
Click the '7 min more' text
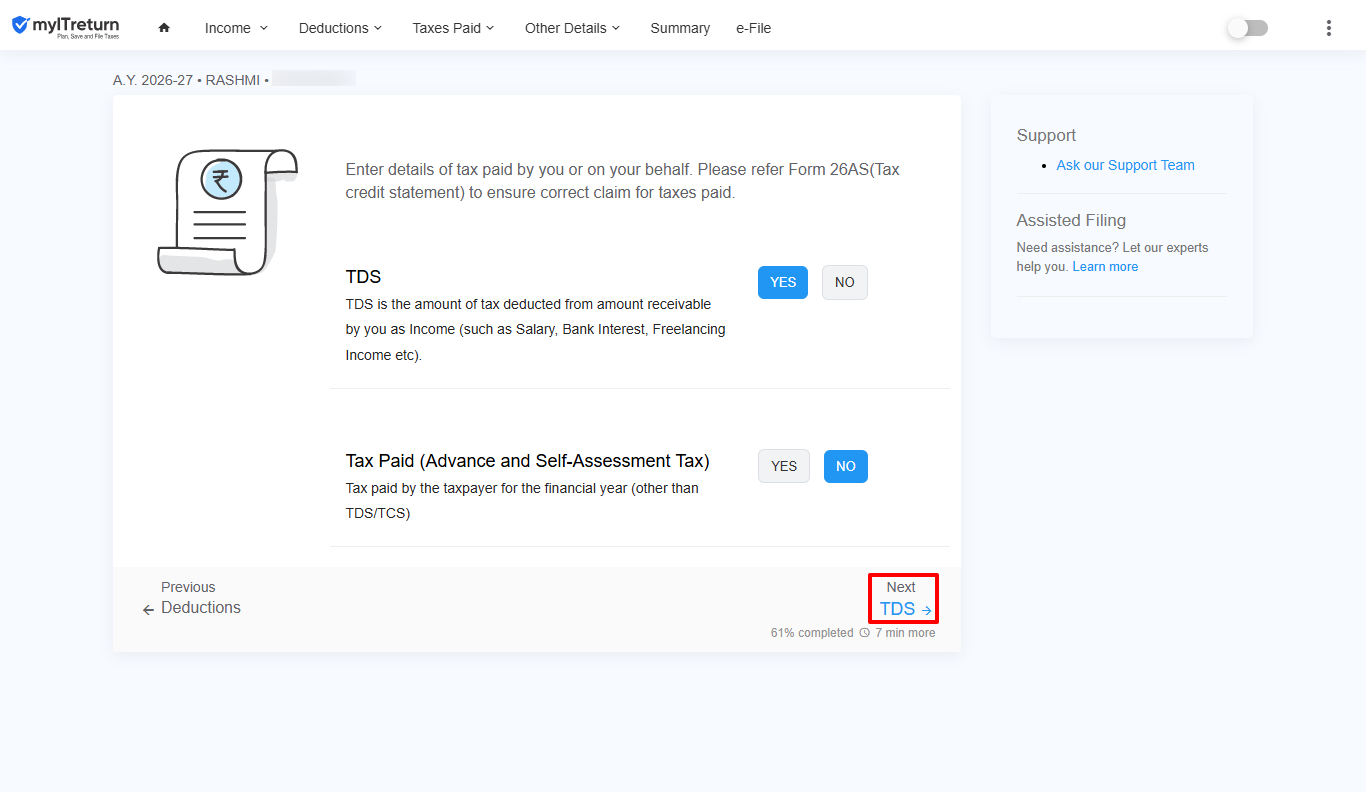point(905,633)
